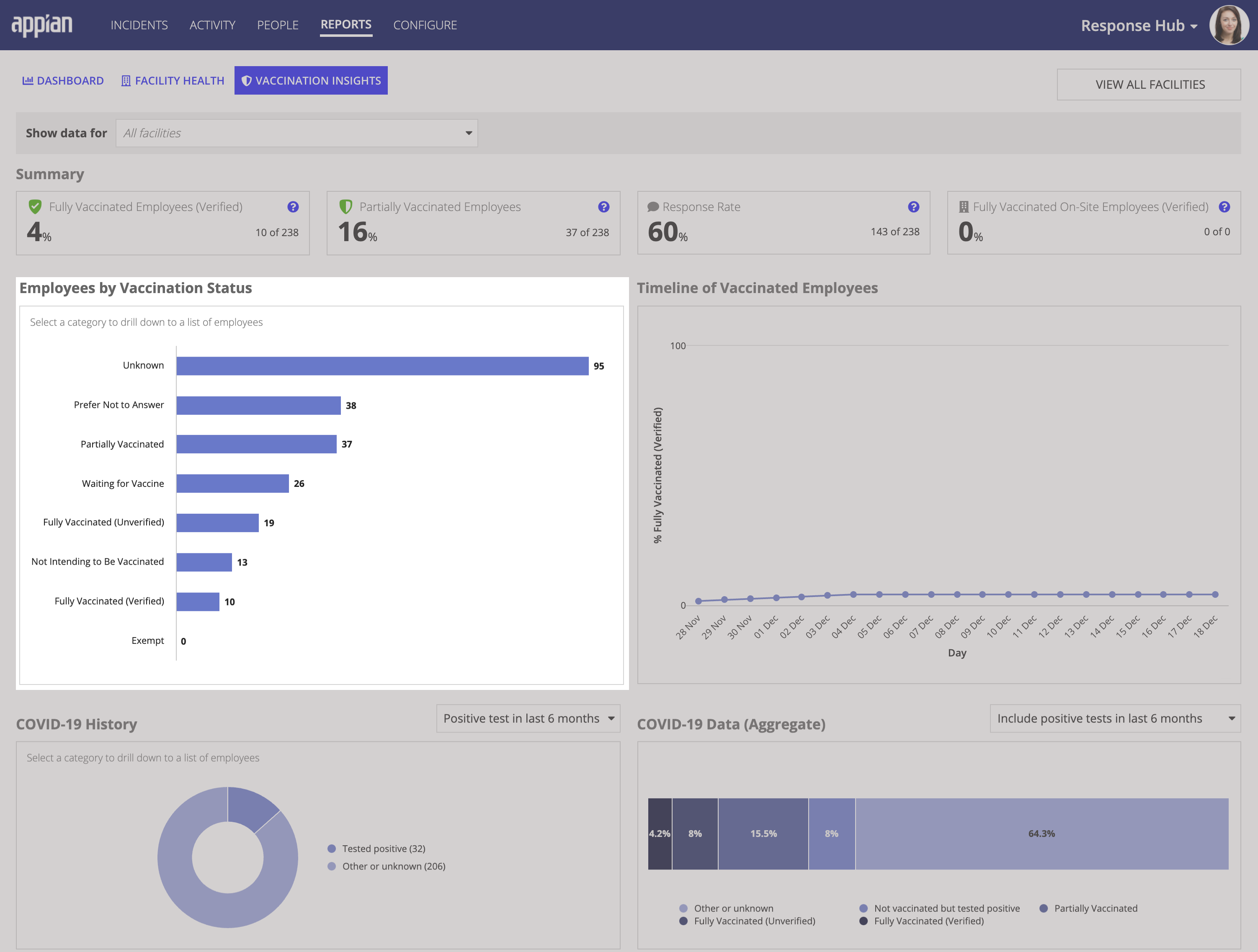Click the Exempt category label
The height and width of the screenshot is (952, 1258).
[147, 641]
